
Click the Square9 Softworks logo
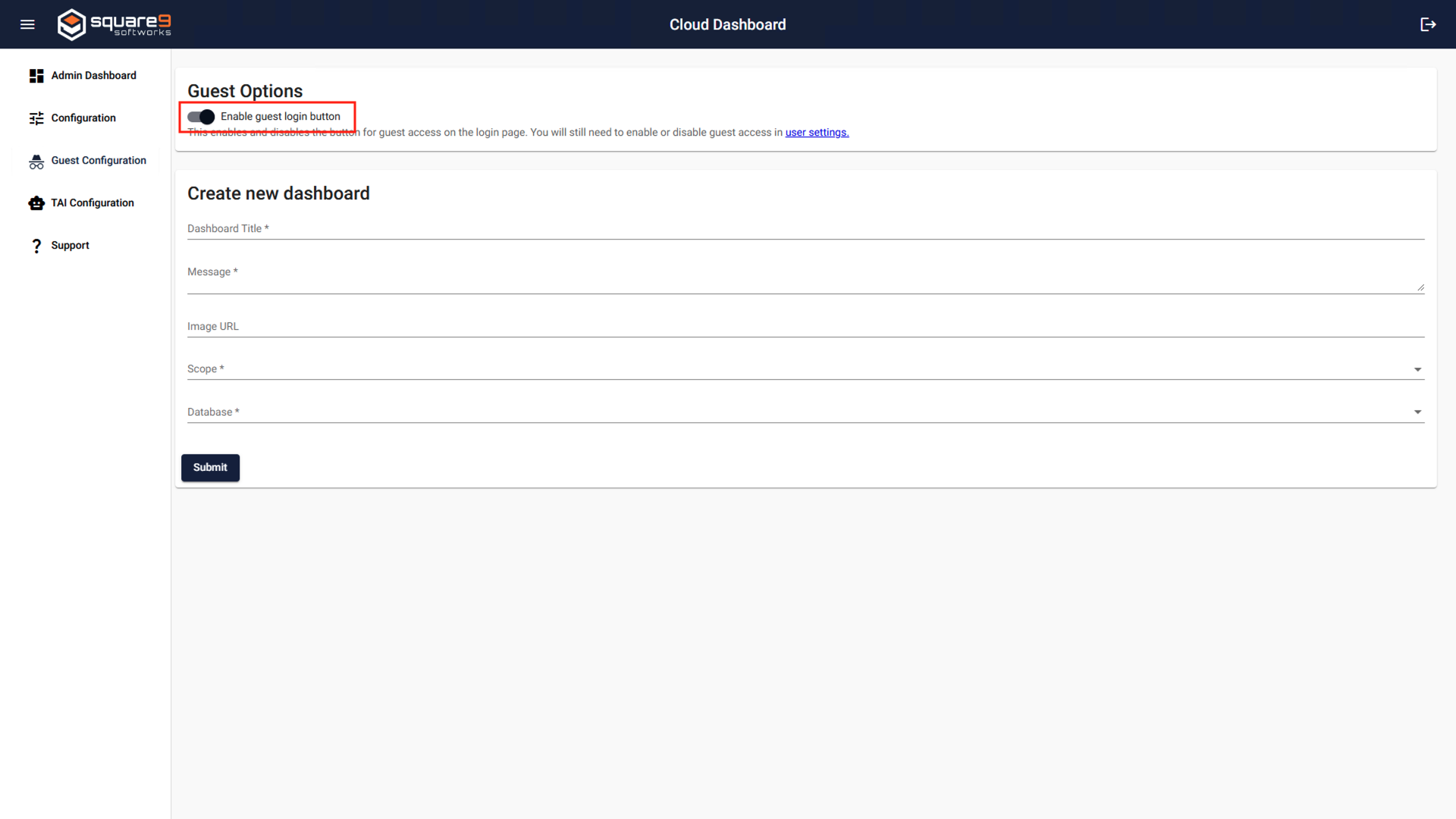pos(114,24)
